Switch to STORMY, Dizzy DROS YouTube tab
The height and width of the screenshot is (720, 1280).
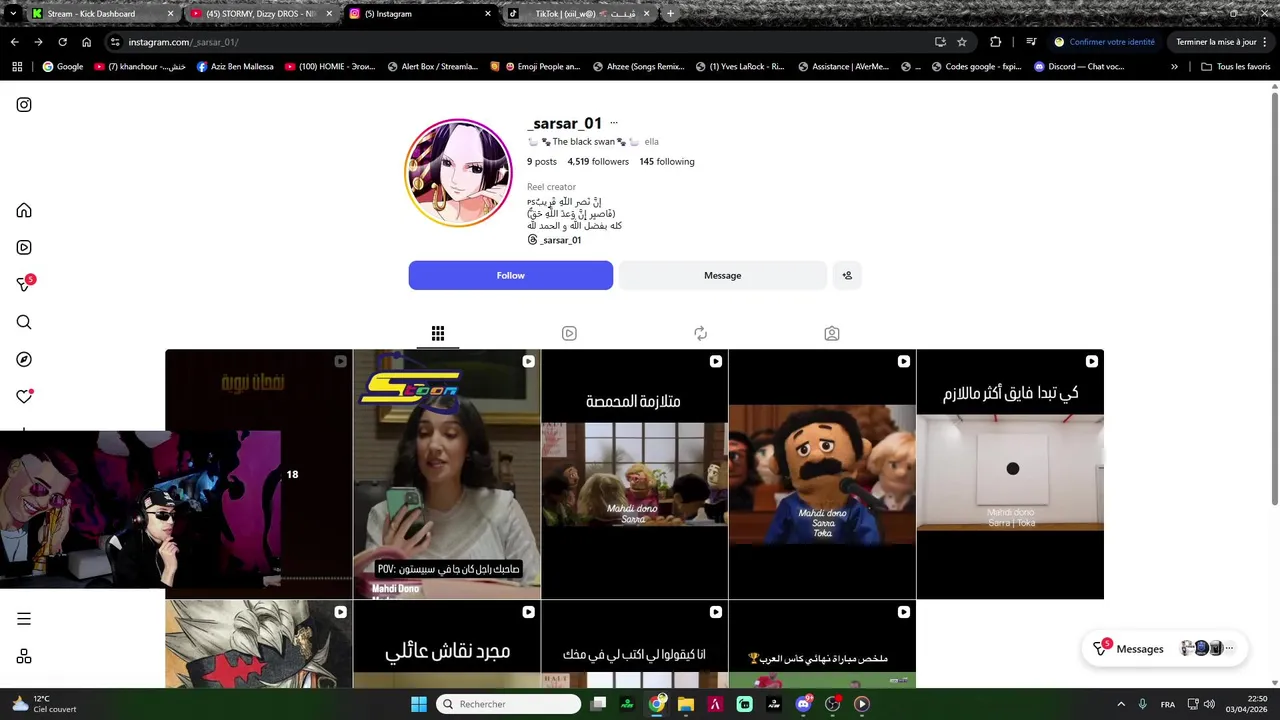click(x=262, y=14)
